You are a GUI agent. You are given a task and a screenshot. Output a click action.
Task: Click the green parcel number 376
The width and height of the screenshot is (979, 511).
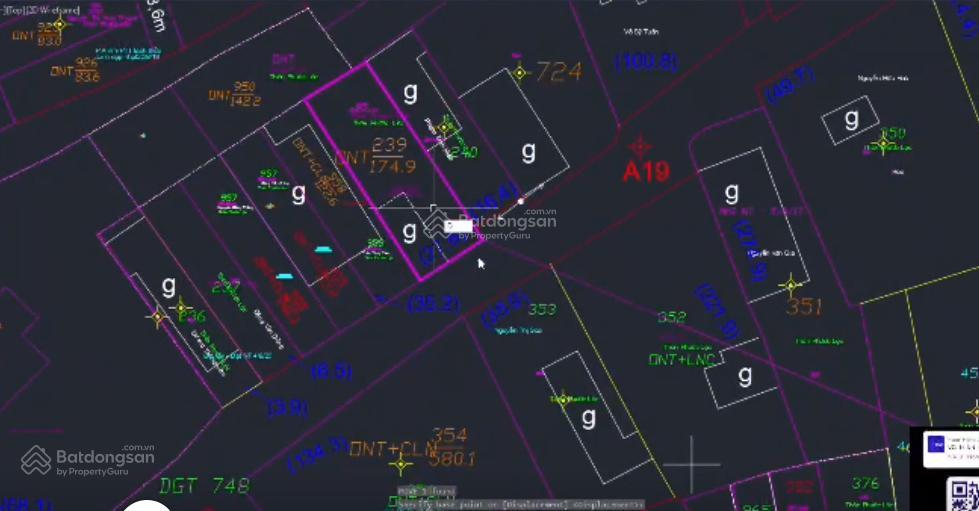click(x=864, y=484)
